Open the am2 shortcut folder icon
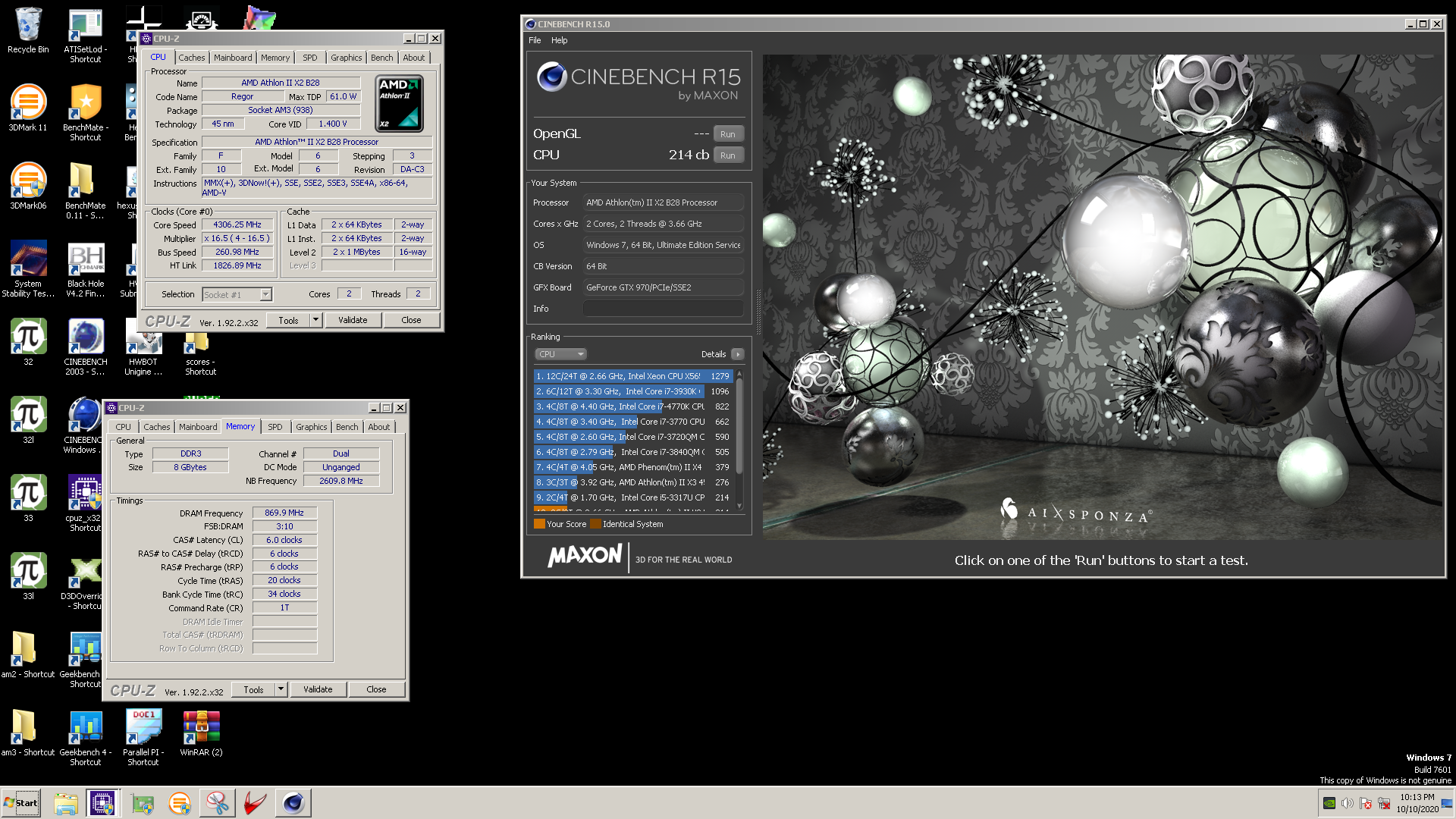 pyautogui.click(x=28, y=654)
